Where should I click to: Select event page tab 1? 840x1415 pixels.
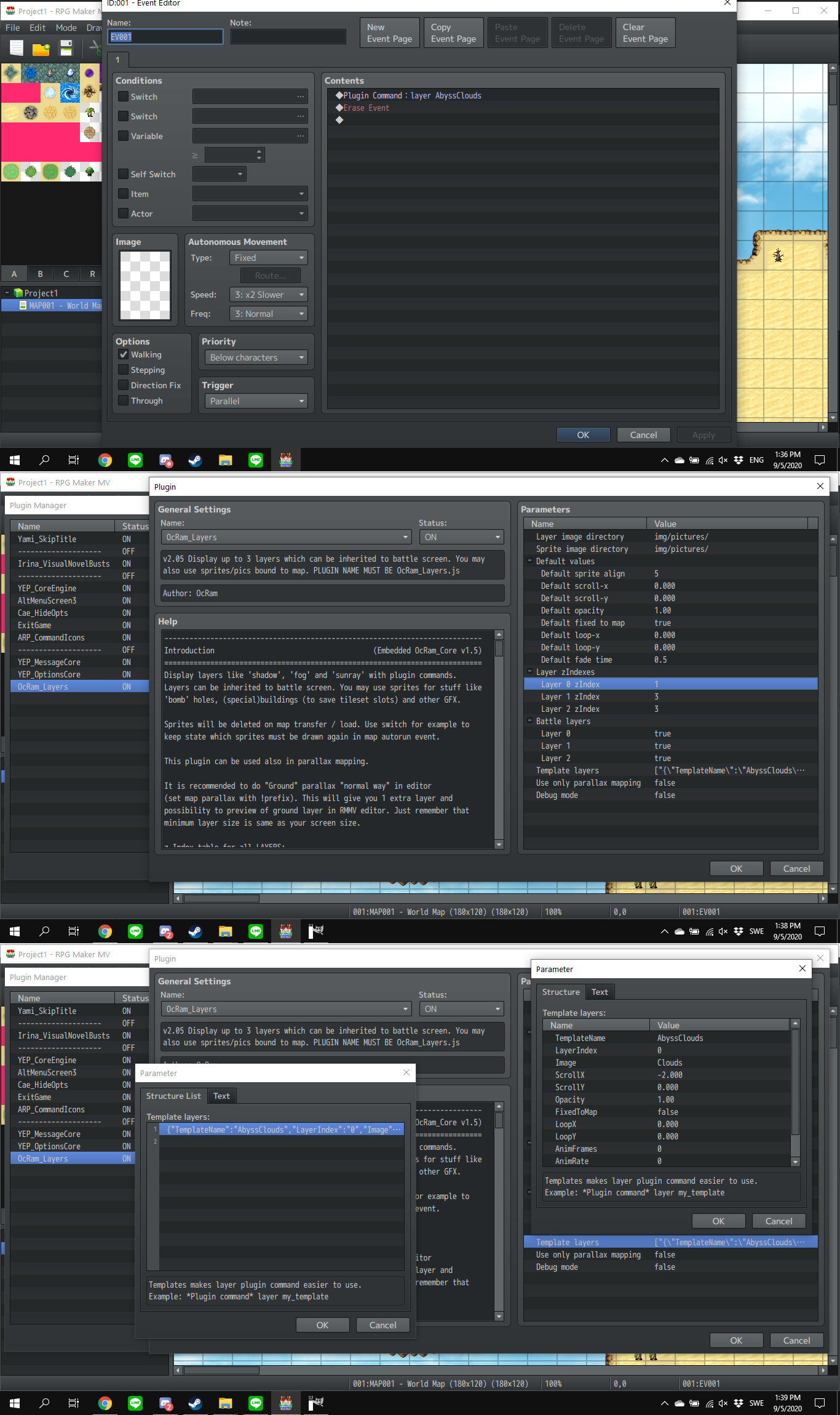[x=117, y=60]
